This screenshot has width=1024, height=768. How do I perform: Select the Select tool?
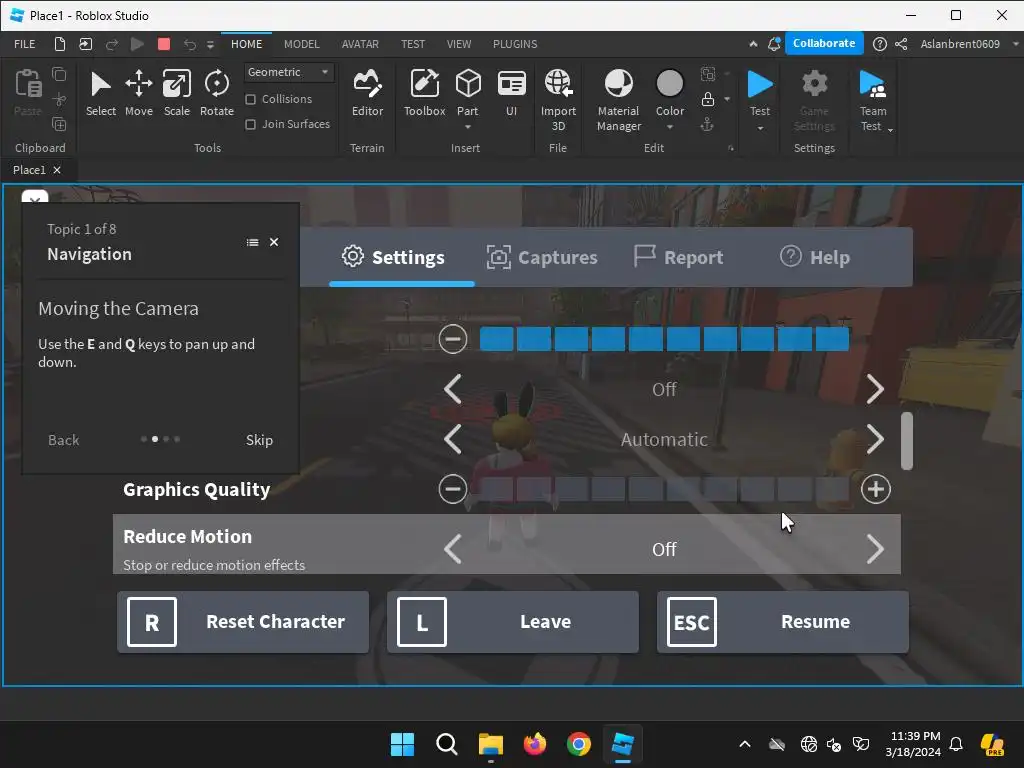(101, 93)
